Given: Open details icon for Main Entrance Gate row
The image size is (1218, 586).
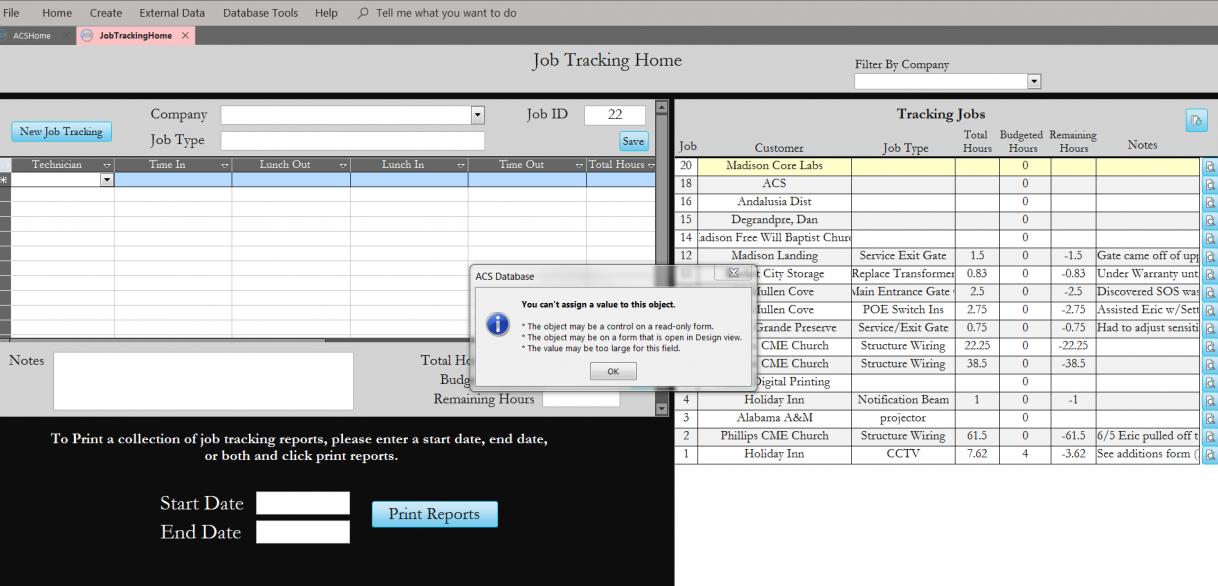Looking at the screenshot, I should click(1210, 292).
